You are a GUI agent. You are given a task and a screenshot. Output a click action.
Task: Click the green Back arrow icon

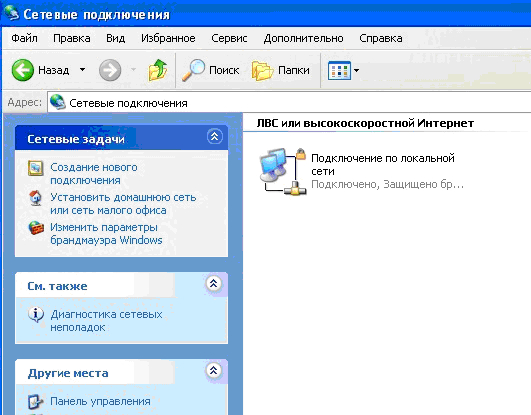click(23, 70)
